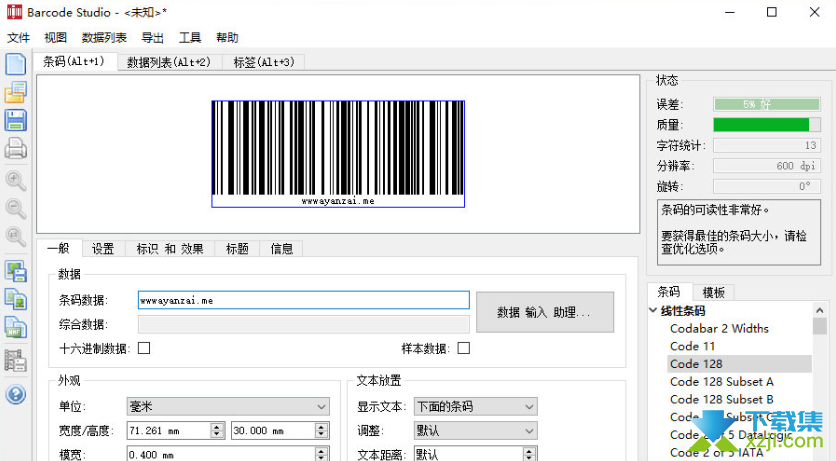Image resolution: width=836 pixels, height=461 pixels.
Task: Click the Copy as WMF icon
Action: coord(15,327)
